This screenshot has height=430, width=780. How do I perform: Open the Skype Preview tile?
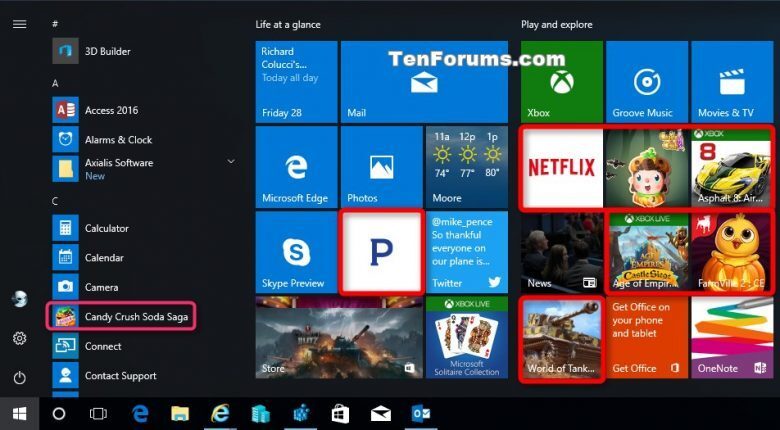296,251
